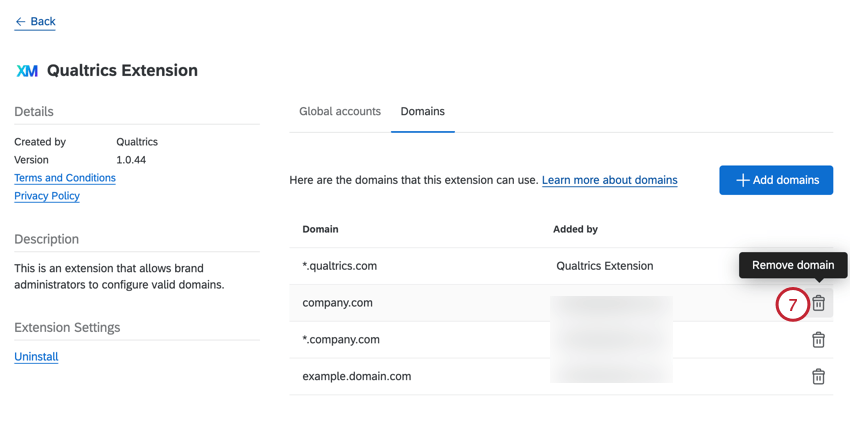850x425 pixels.
Task: Click the Qualtrics Extension added-by cell
Action: 604,266
